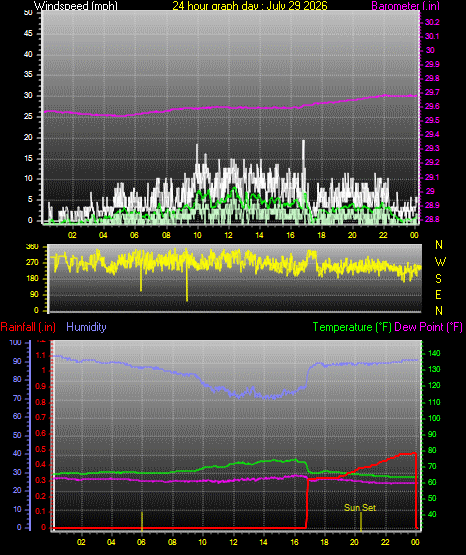Click the Rainfall (.in) legend label
Screen dimensions: 466x555
pyautogui.click(x=28, y=327)
